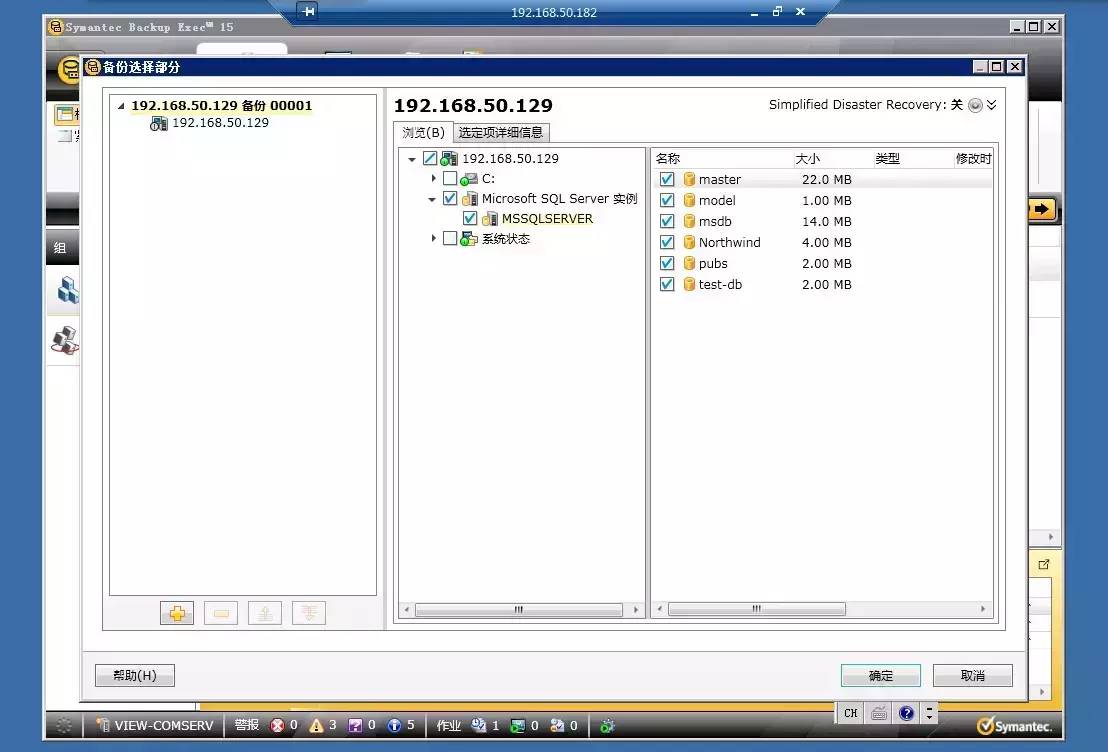1108x752 pixels.
Task: Click the MSSQLSERVER instance icon
Action: tap(489, 219)
